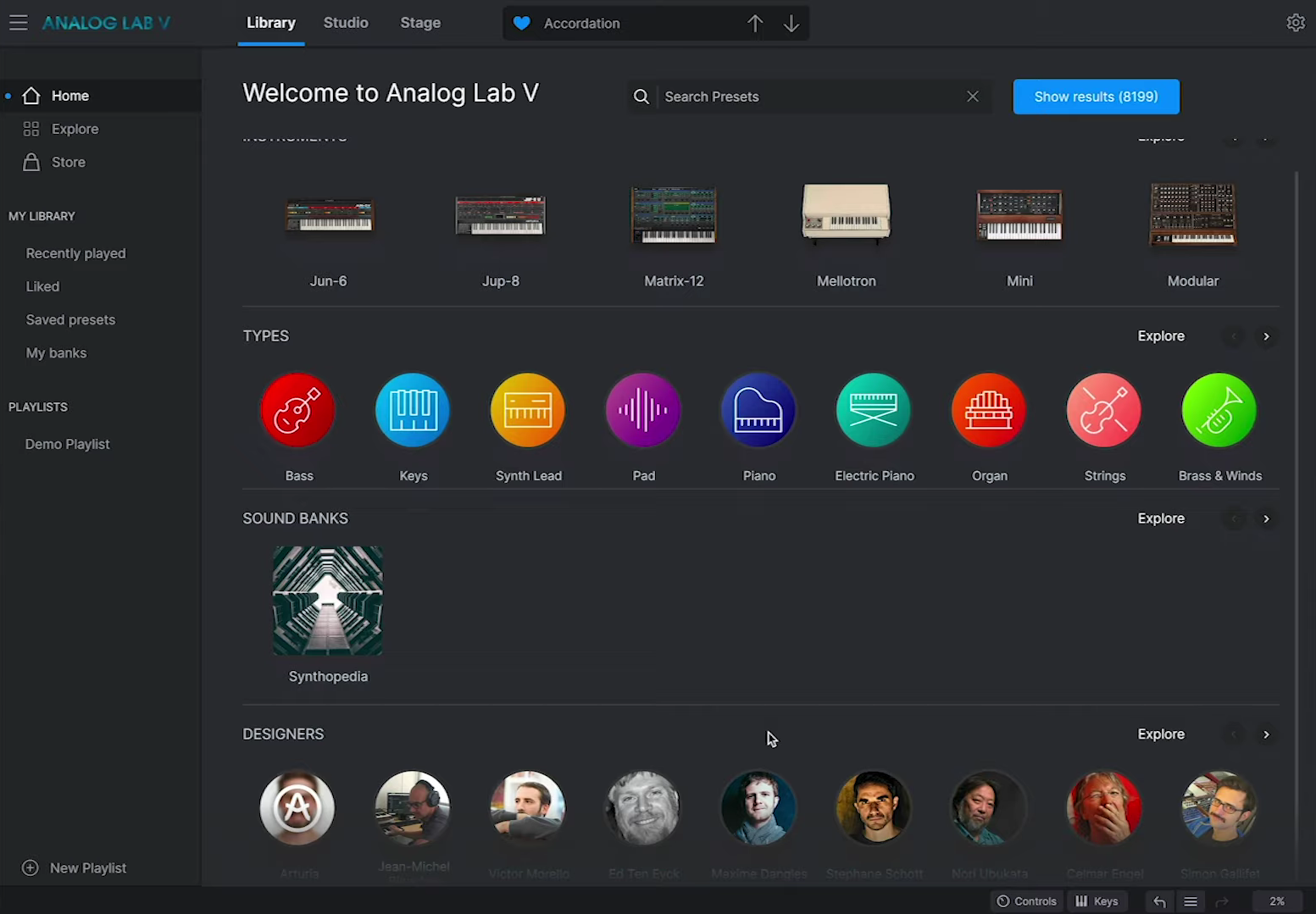Go to previous preset with up arrow

tap(755, 23)
